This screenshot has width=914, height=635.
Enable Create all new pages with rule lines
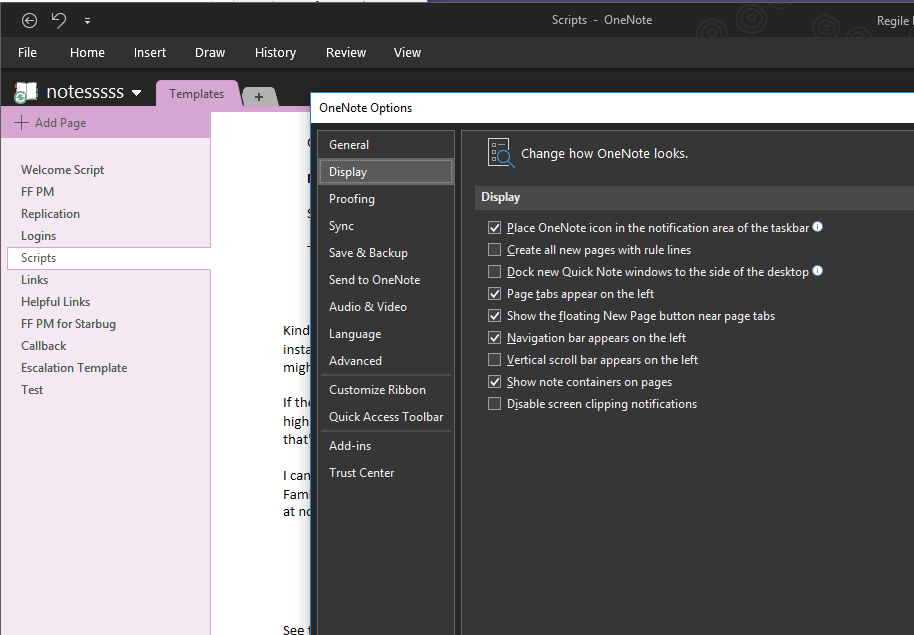tap(494, 250)
